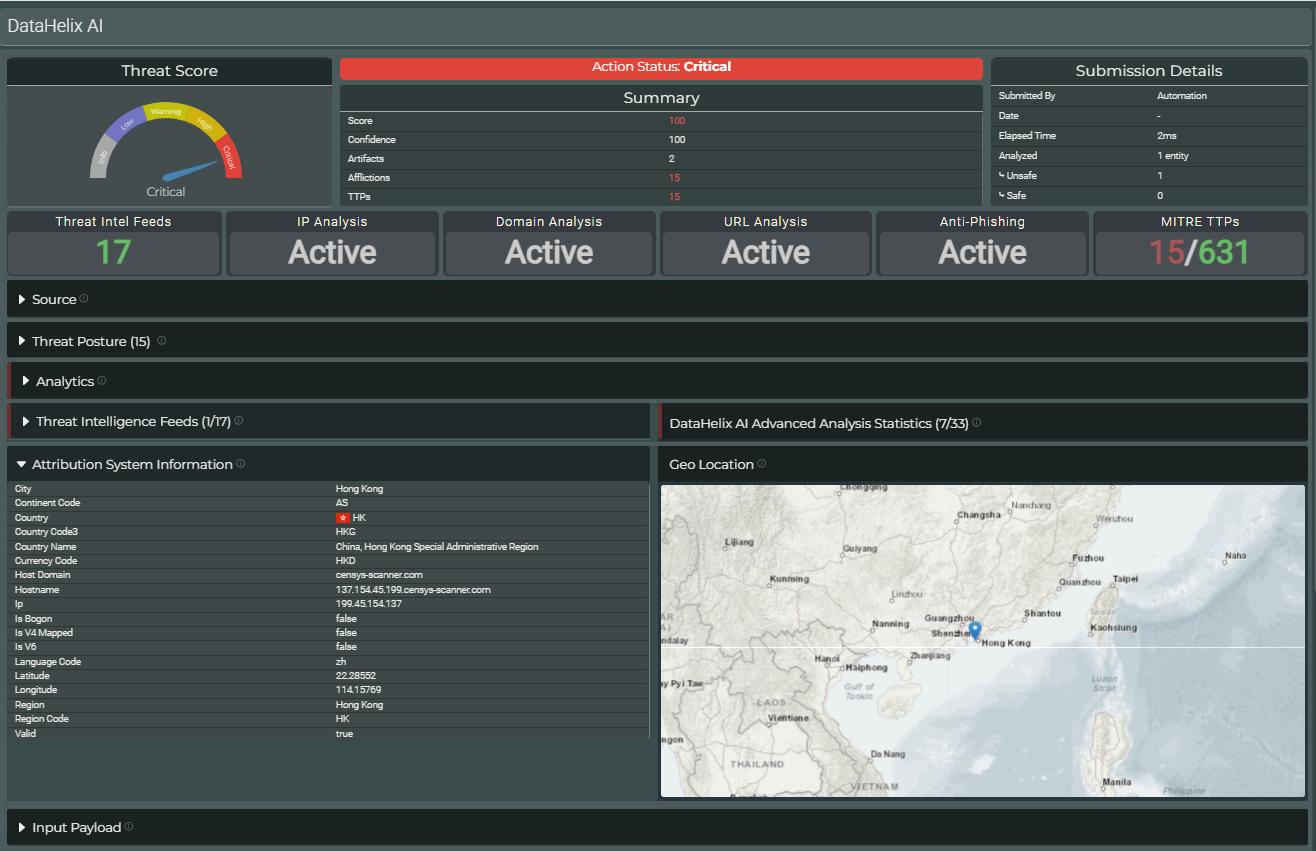Viewport: 1316px width, 851px height.
Task: Click Manila label on the map
Action: (x=1116, y=782)
